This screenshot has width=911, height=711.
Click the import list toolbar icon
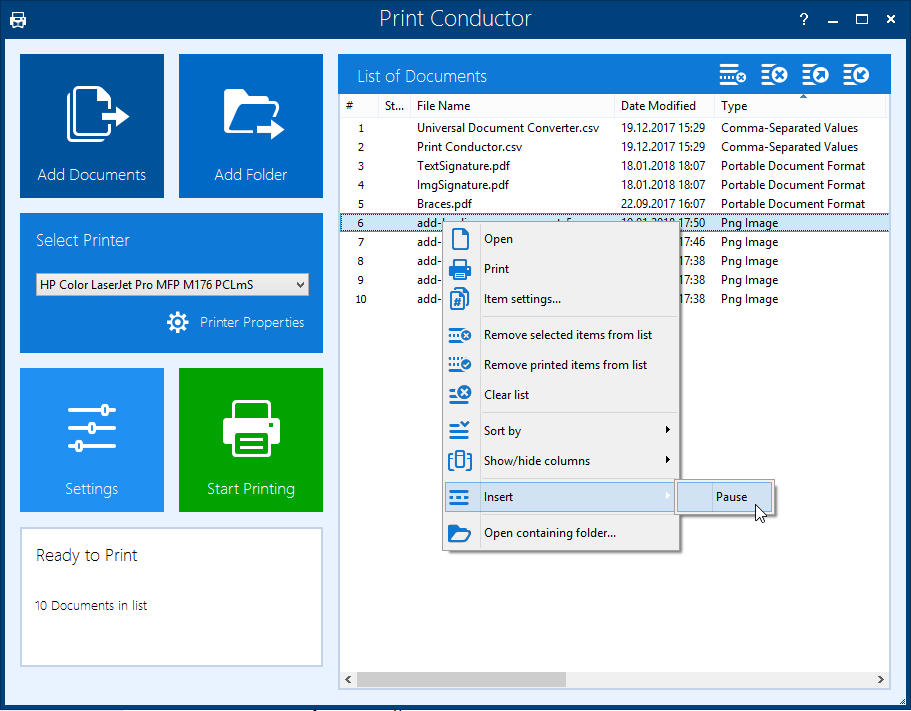click(x=856, y=75)
